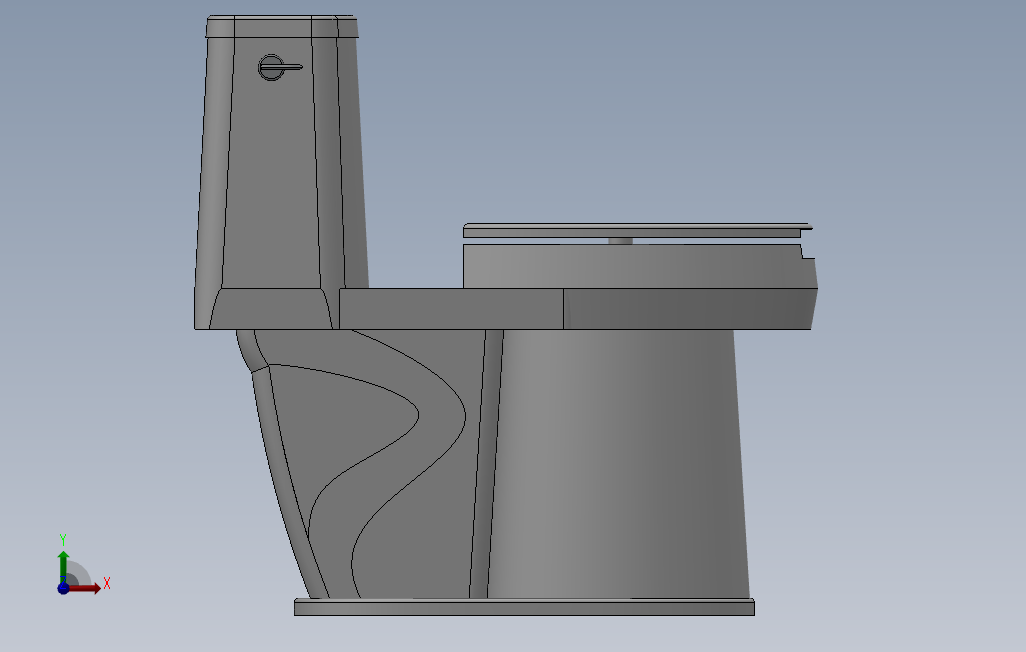This screenshot has height=652, width=1026.
Task: Select the blue origin sphere of the axis triad
Action: (63, 588)
